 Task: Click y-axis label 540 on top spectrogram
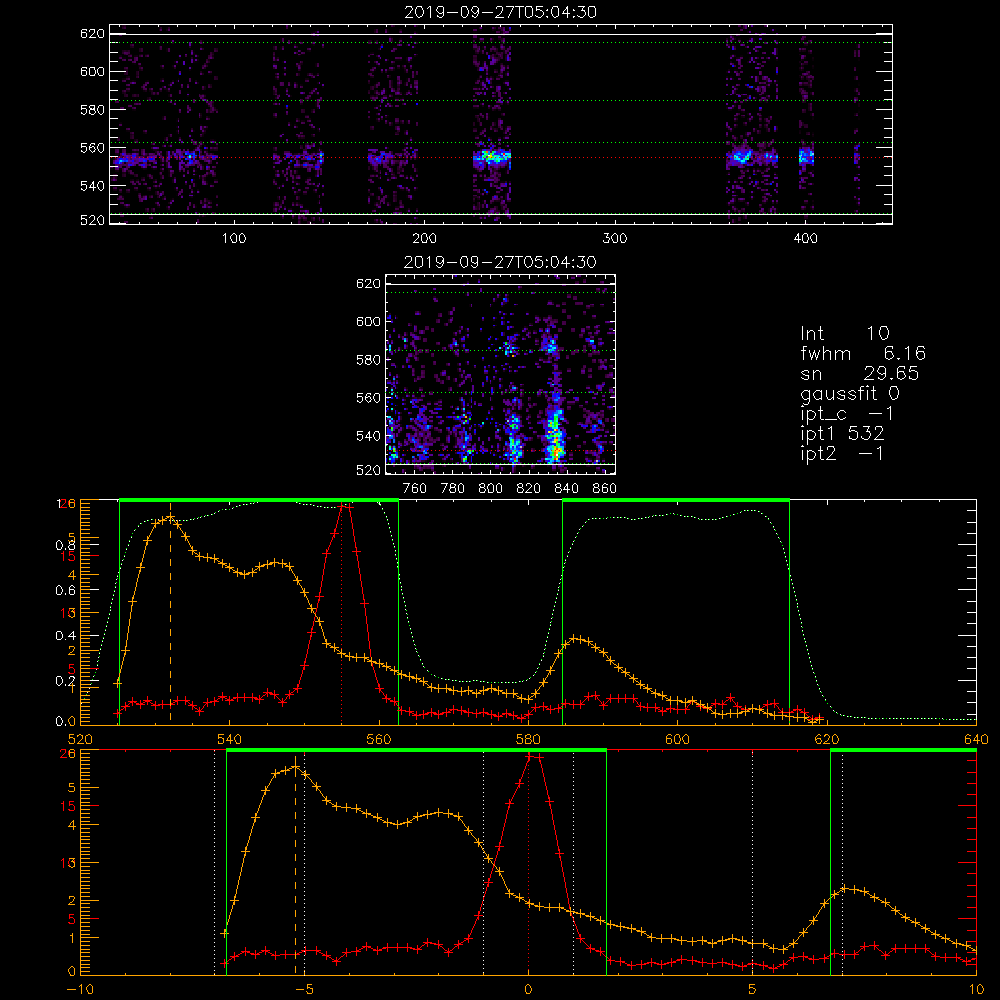(92, 186)
